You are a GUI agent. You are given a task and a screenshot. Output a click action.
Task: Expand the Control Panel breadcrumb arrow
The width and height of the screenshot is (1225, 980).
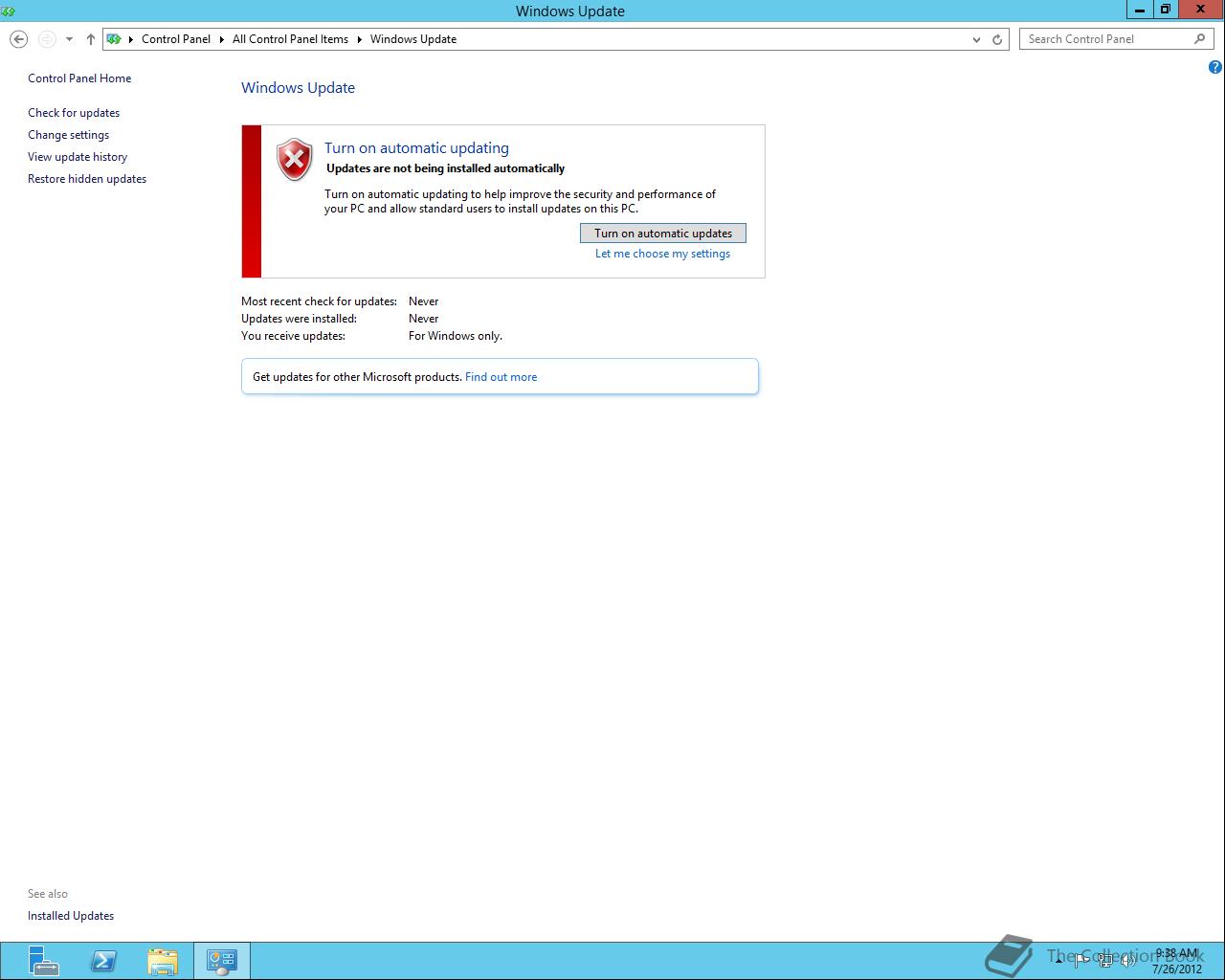(221, 39)
